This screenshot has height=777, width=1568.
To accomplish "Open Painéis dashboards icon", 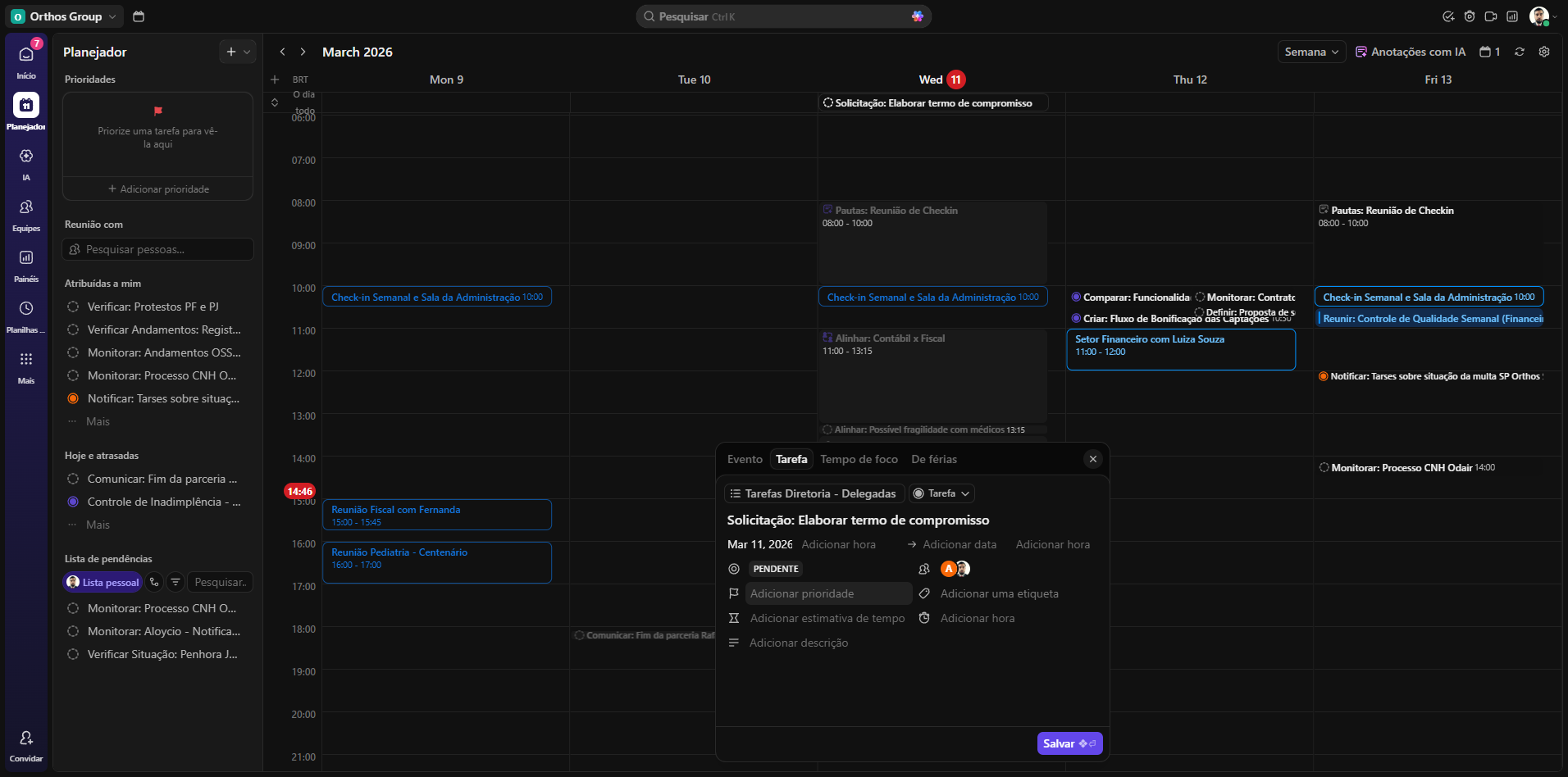I will pos(26,258).
